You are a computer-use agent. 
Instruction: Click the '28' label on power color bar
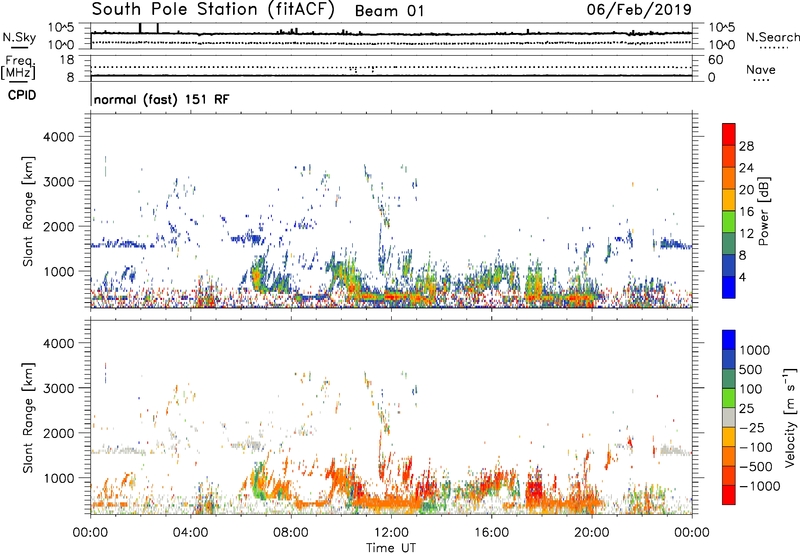pyautogui.click(x=746, y=146)
